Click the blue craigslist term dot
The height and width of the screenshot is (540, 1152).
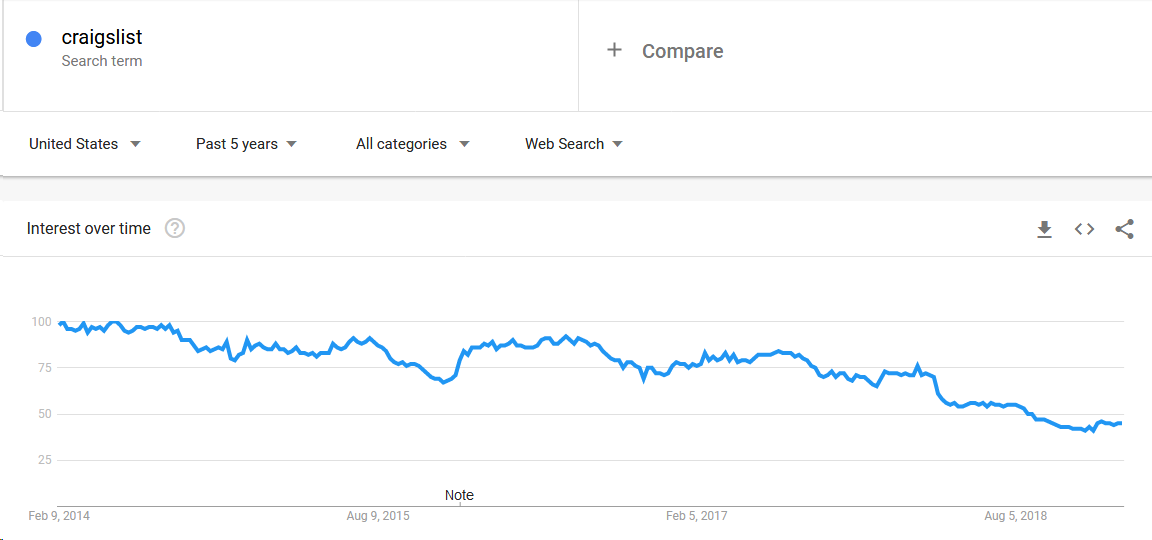coord(33,39)
